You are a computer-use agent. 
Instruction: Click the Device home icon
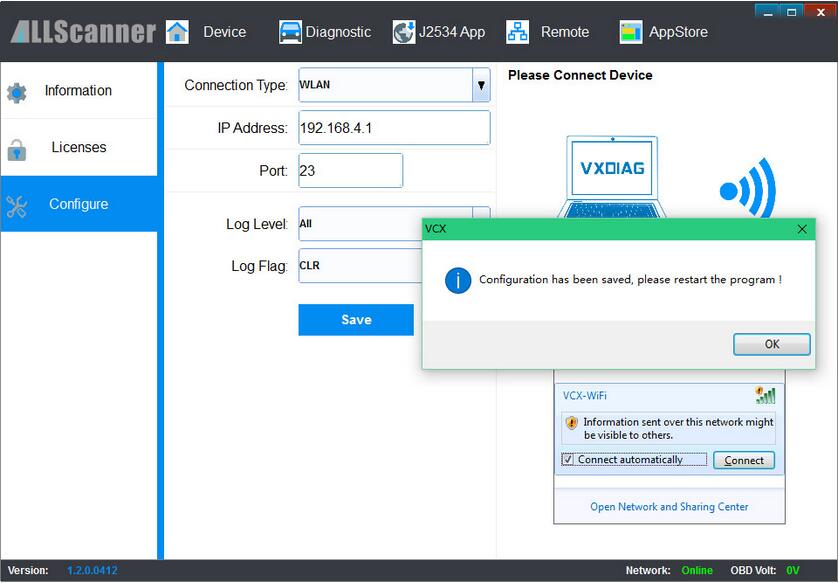point(177,32)
